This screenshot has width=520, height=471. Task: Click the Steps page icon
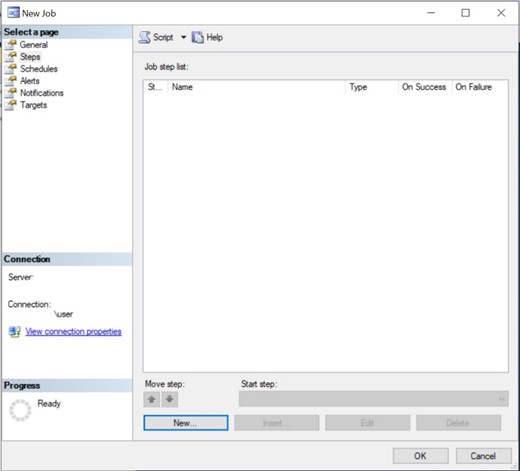click(11, 57)
